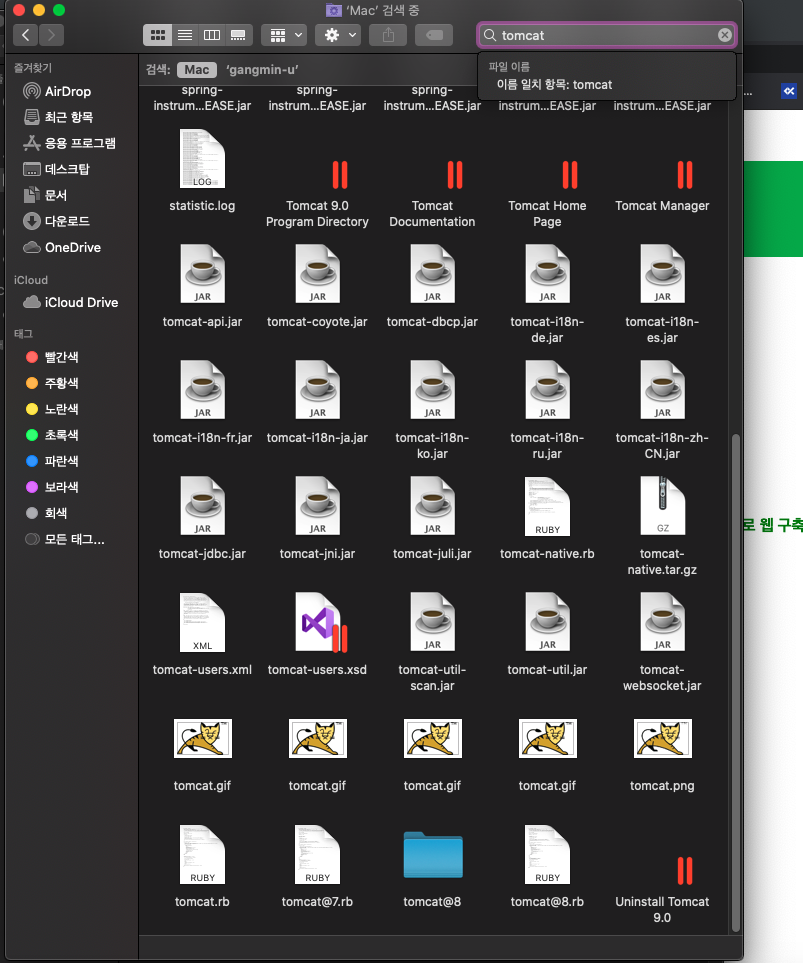Switch to gallery view
803x963 pixels.
pos(238,35)
